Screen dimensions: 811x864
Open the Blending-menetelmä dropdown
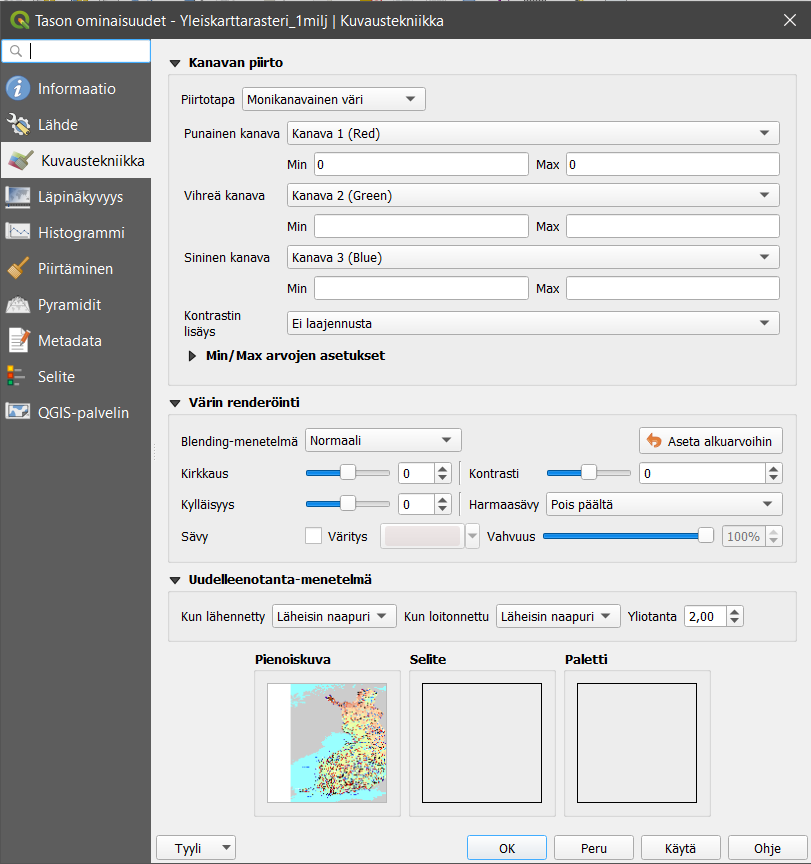(382, 440)
